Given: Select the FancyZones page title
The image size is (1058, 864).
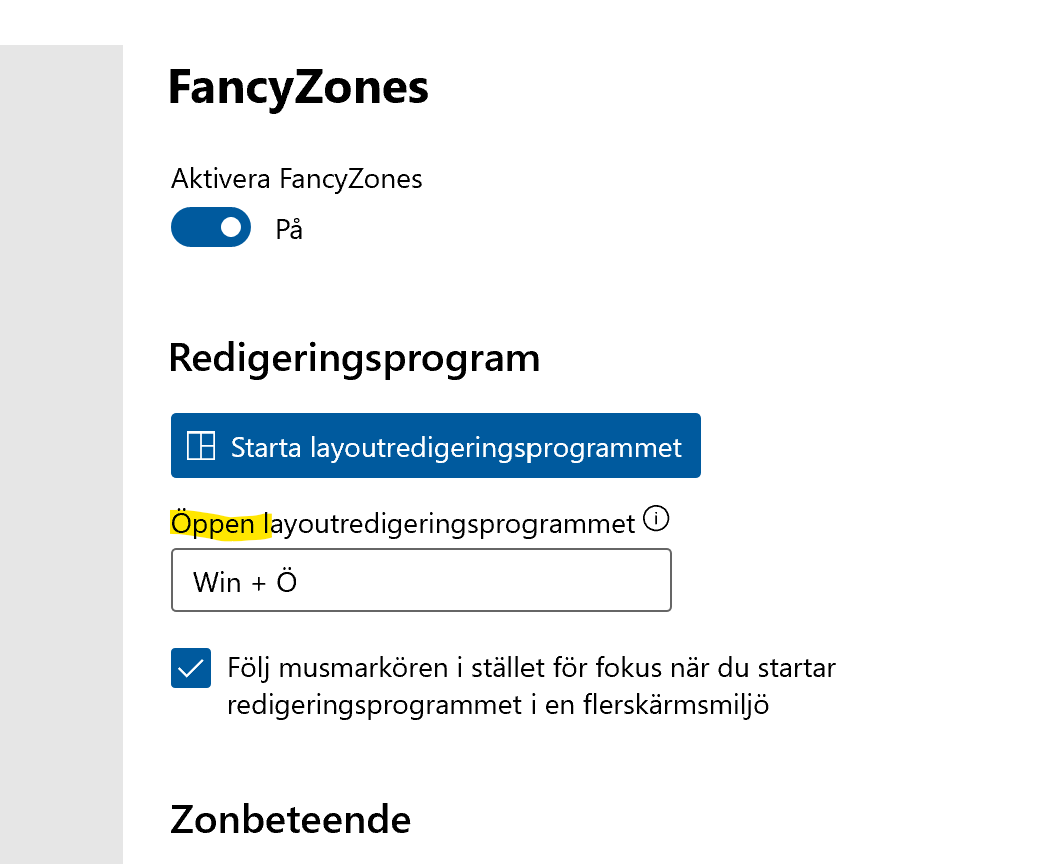Looking at the screenshot, I should click(x=297, y=88).
